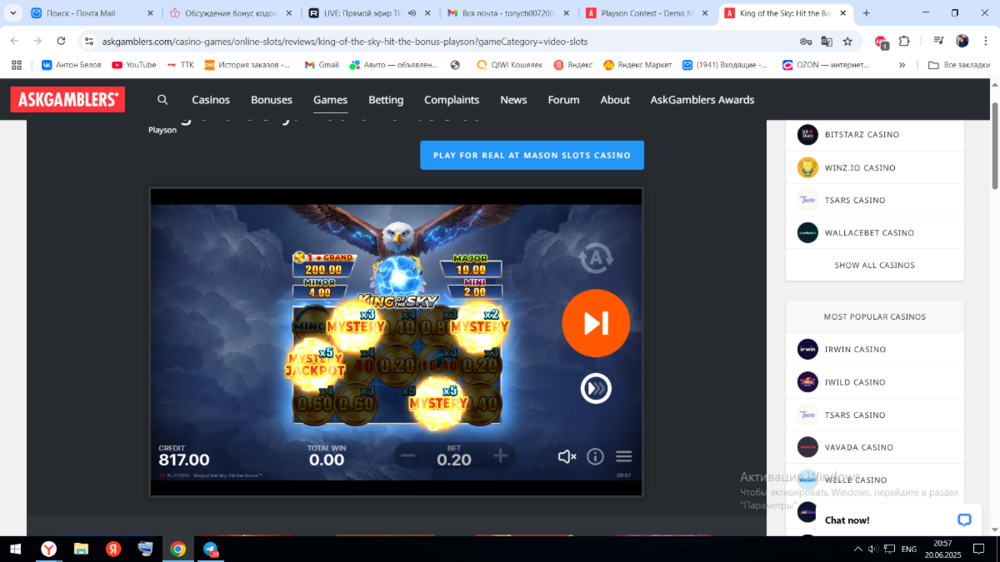Open the game info icon
This screenshot has height=562, width=1000.
click(x=595, y=456)
